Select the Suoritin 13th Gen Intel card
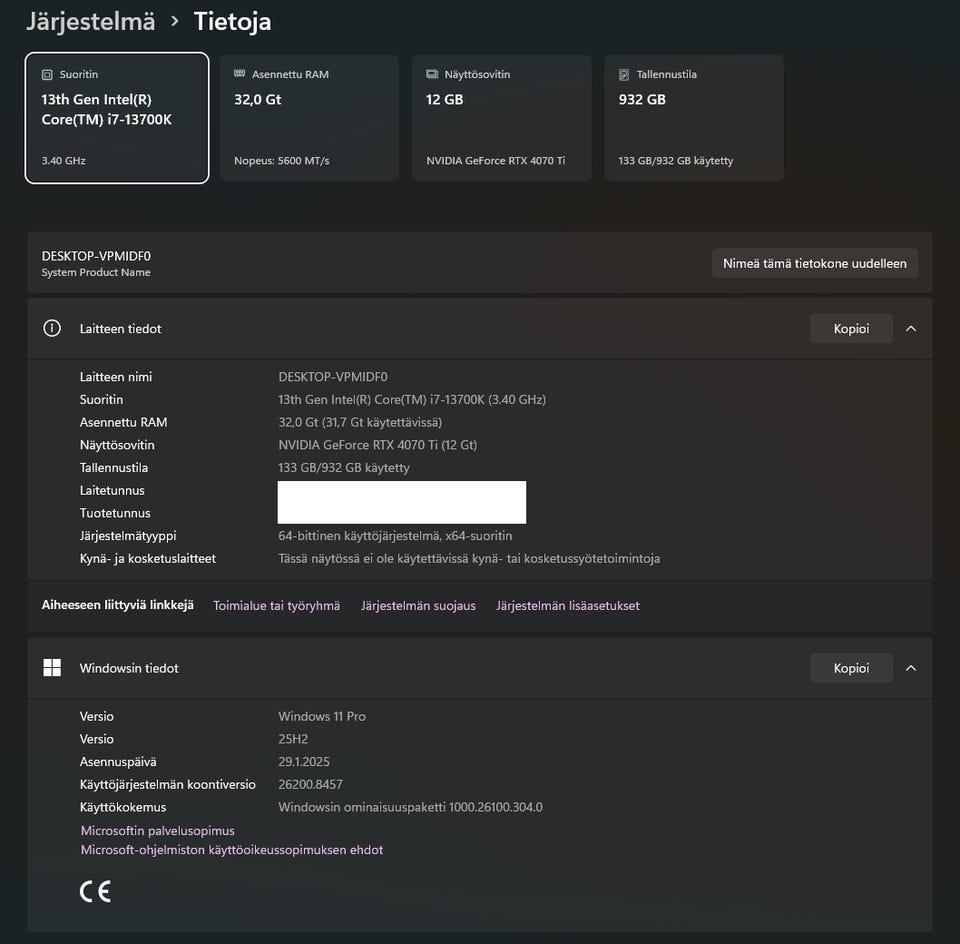 (x=117, y=118)
